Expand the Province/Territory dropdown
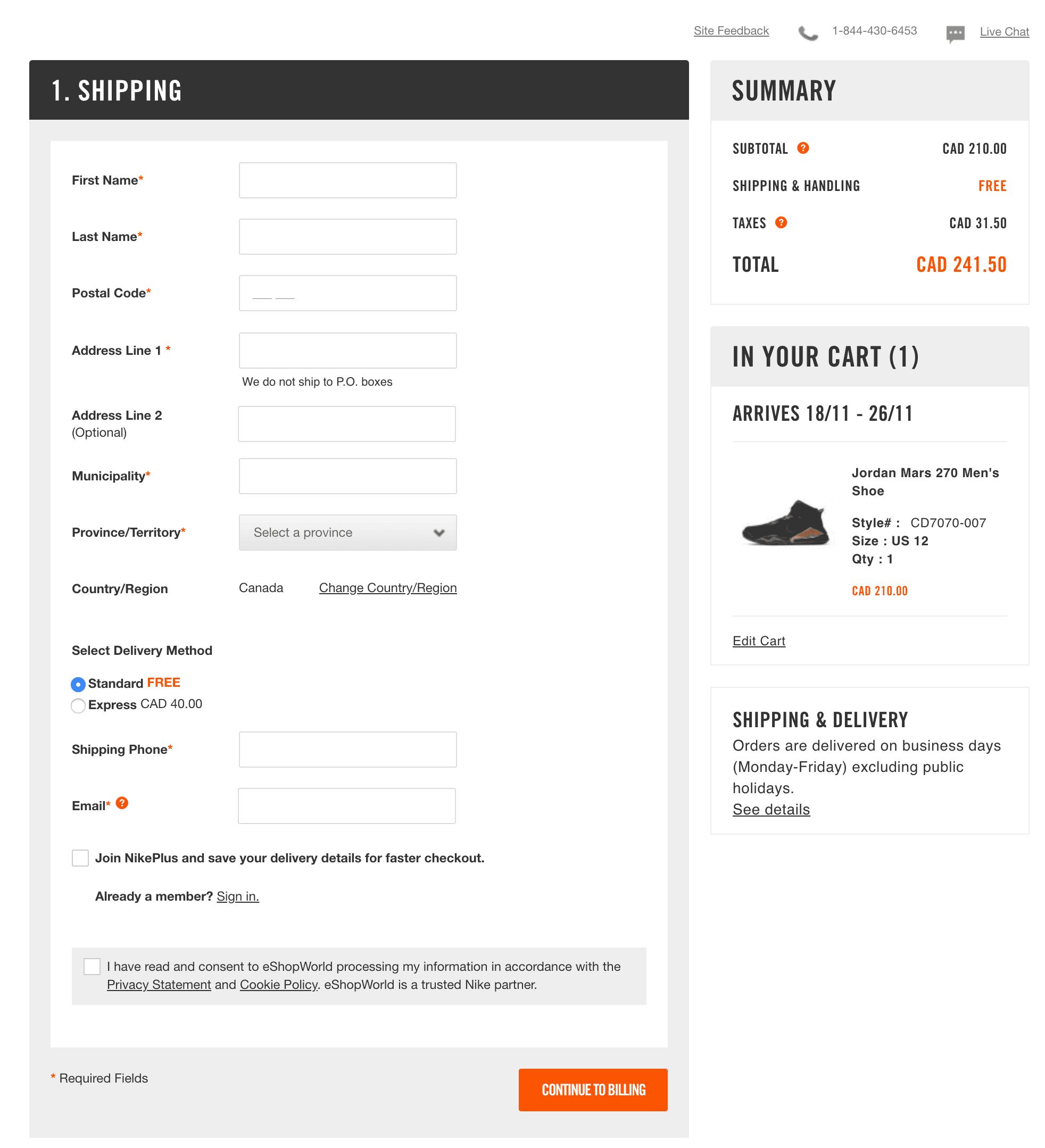Screen dimensions: 1045x1148 pos(347,532)
